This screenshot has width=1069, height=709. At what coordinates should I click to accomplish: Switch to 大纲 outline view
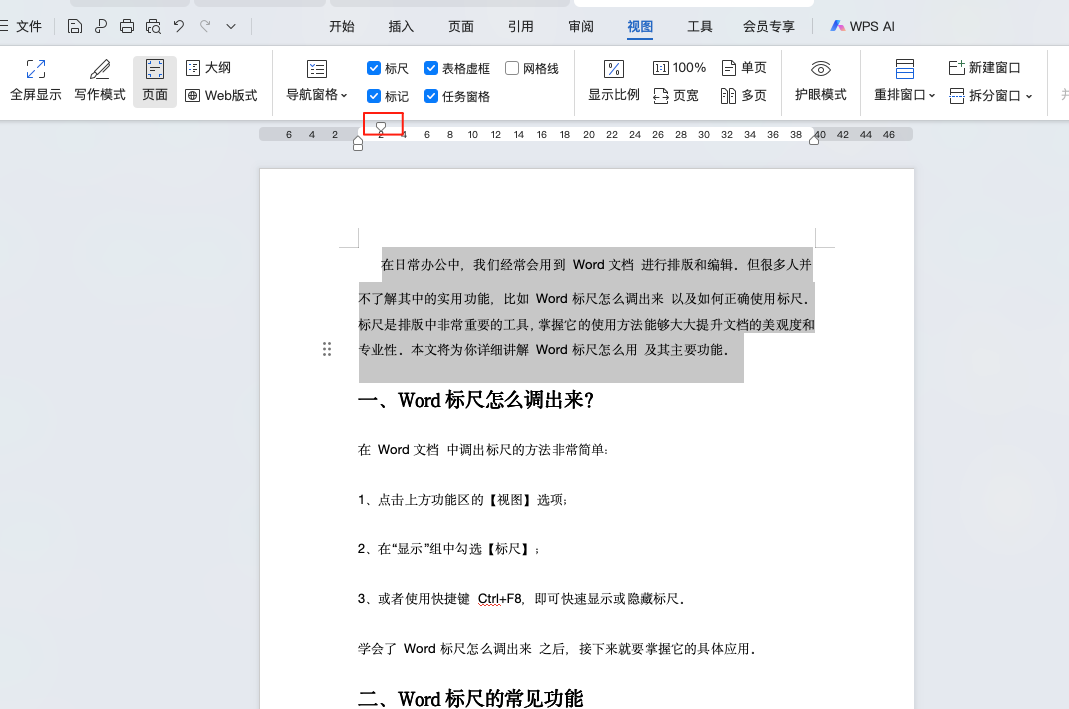click(x=208, y=67)
